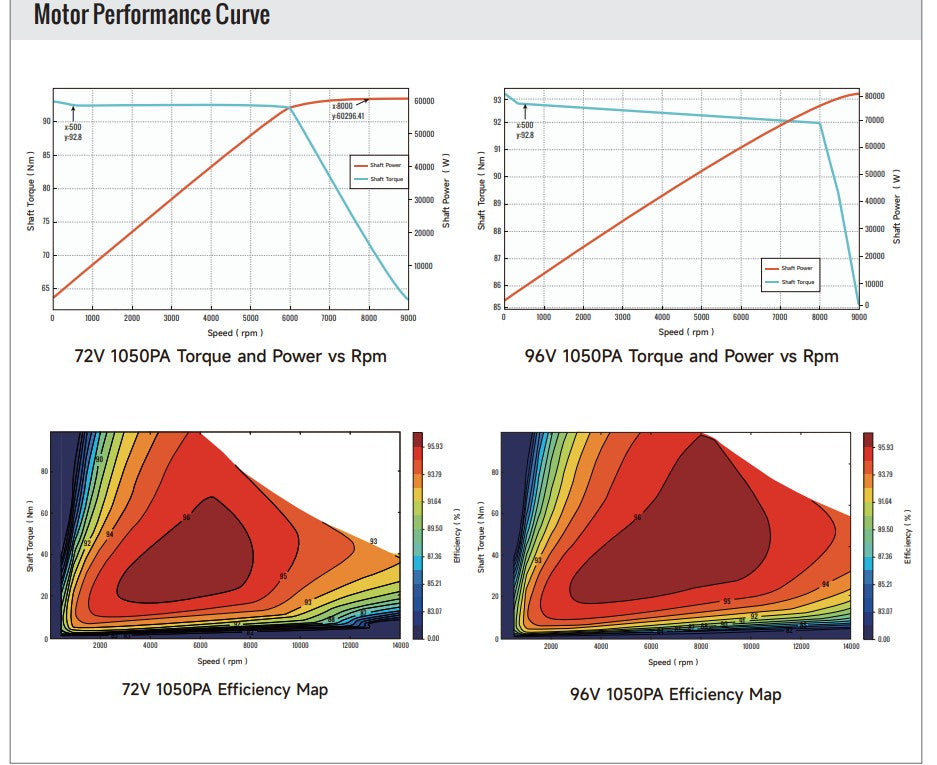This screenshot has width=937, height=765.
Task: Click the 96 contour label in 72V efficiency map
Action: 186,517
